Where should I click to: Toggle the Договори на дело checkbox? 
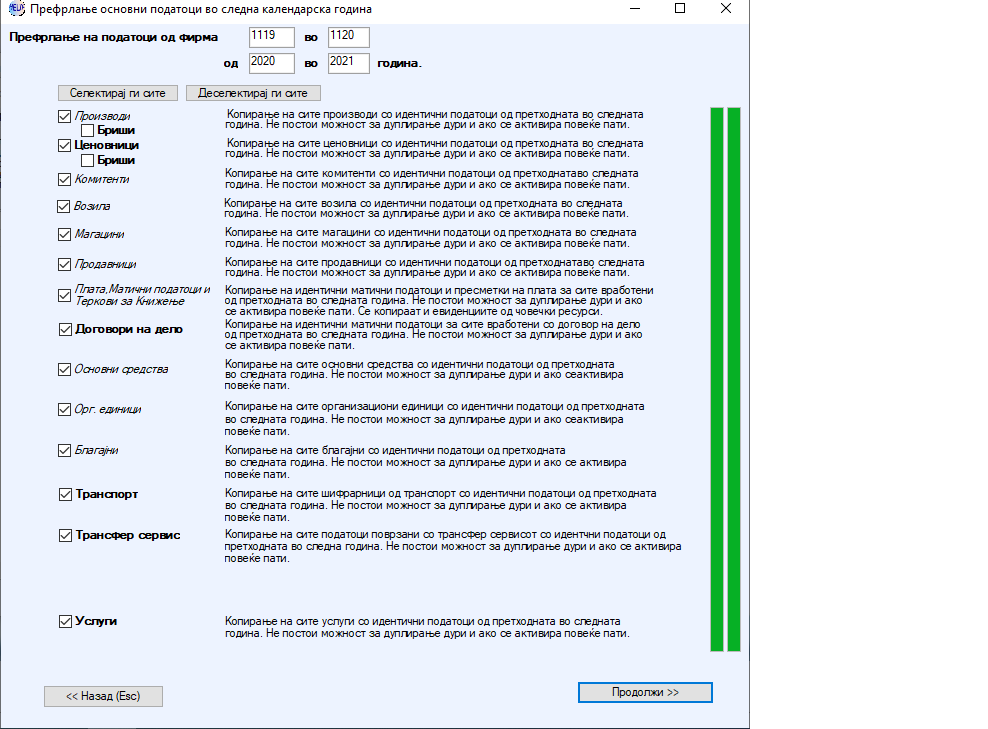pos(65,330)
